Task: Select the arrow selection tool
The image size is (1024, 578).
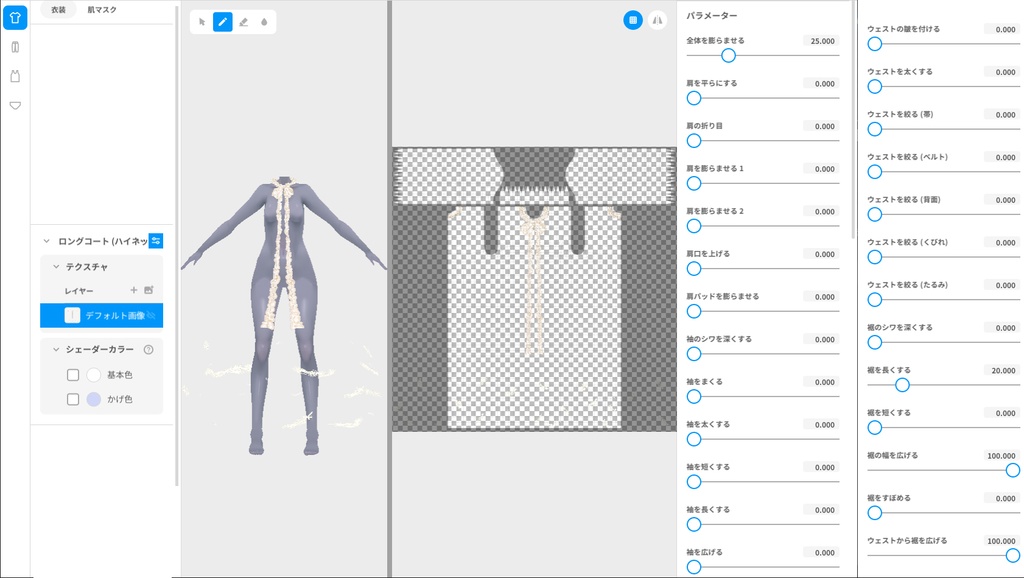Action: [x=202, y=22]
